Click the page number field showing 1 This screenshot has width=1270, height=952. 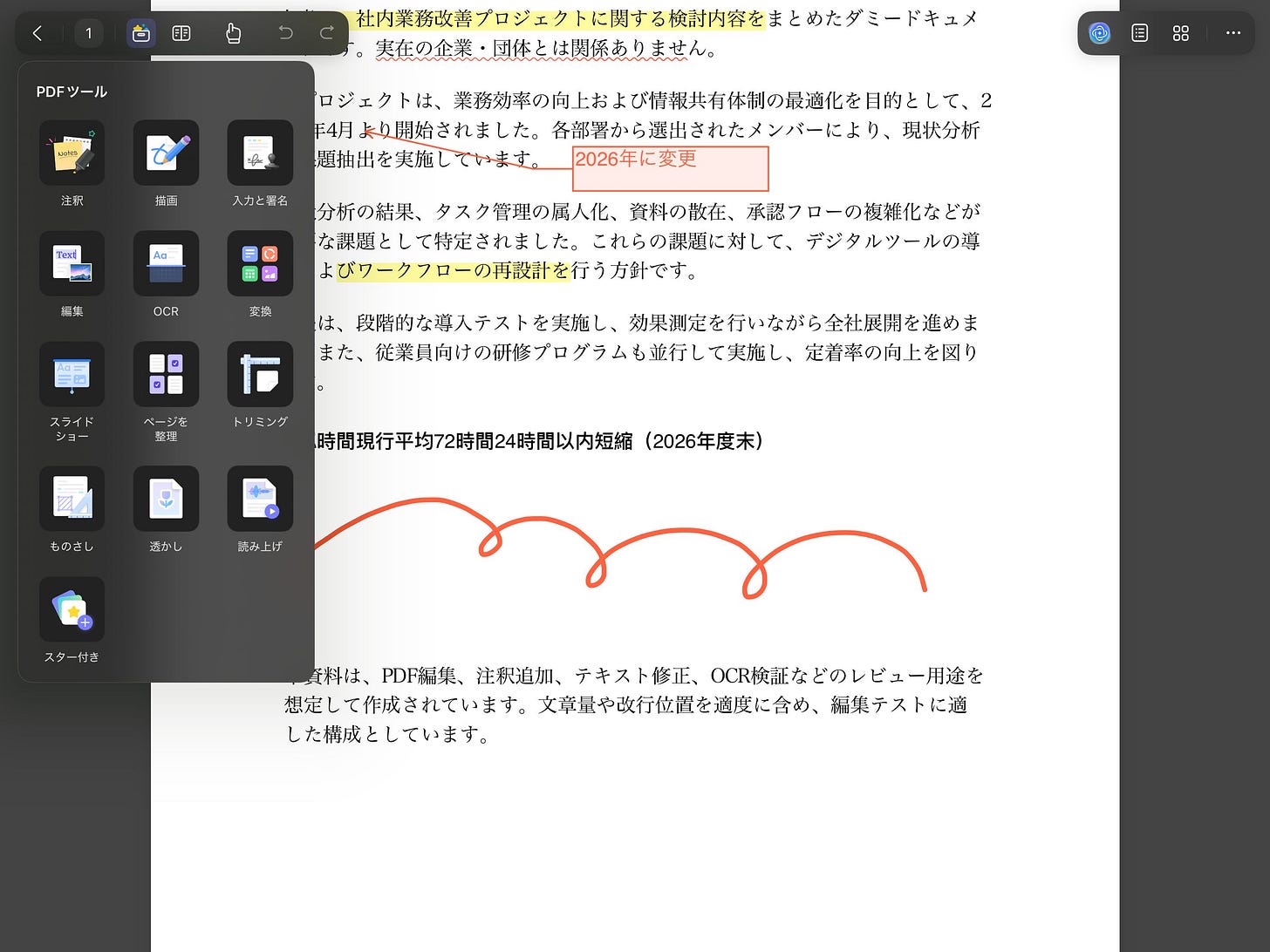89,33
